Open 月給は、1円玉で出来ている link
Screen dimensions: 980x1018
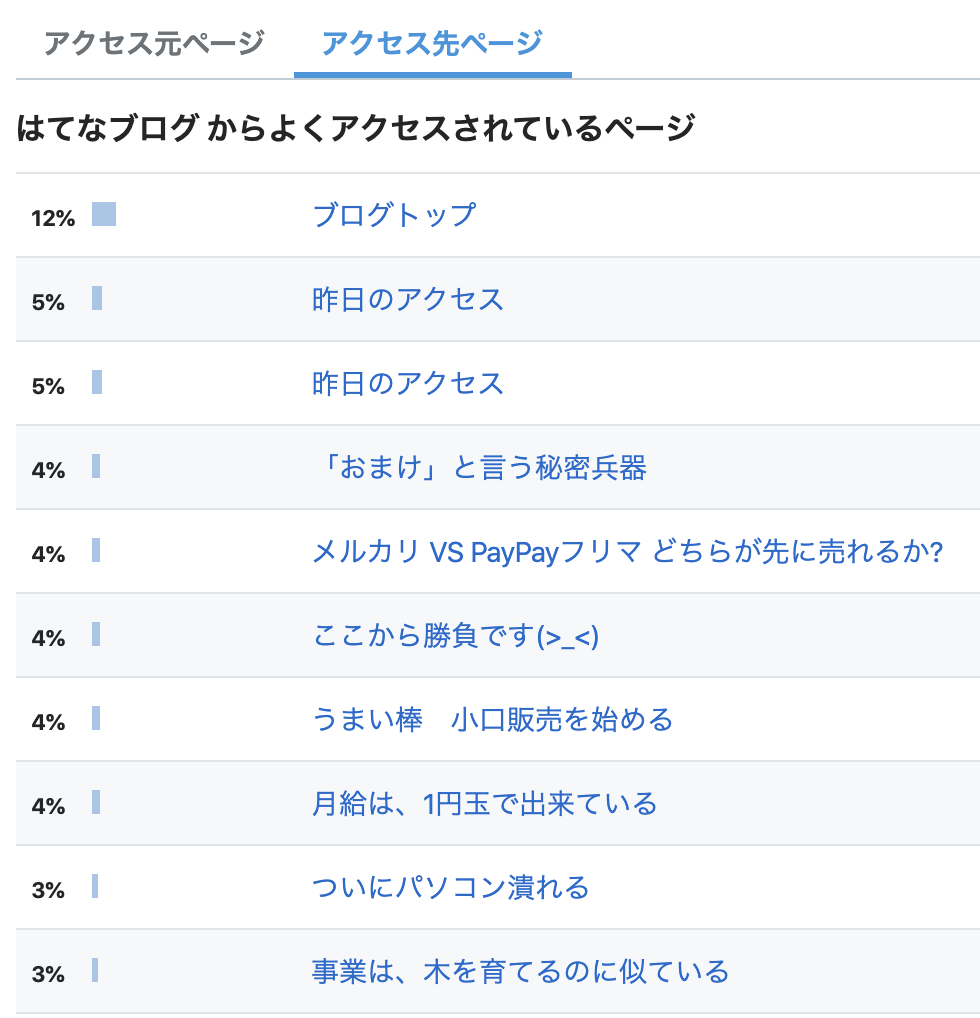pos(484,804)
